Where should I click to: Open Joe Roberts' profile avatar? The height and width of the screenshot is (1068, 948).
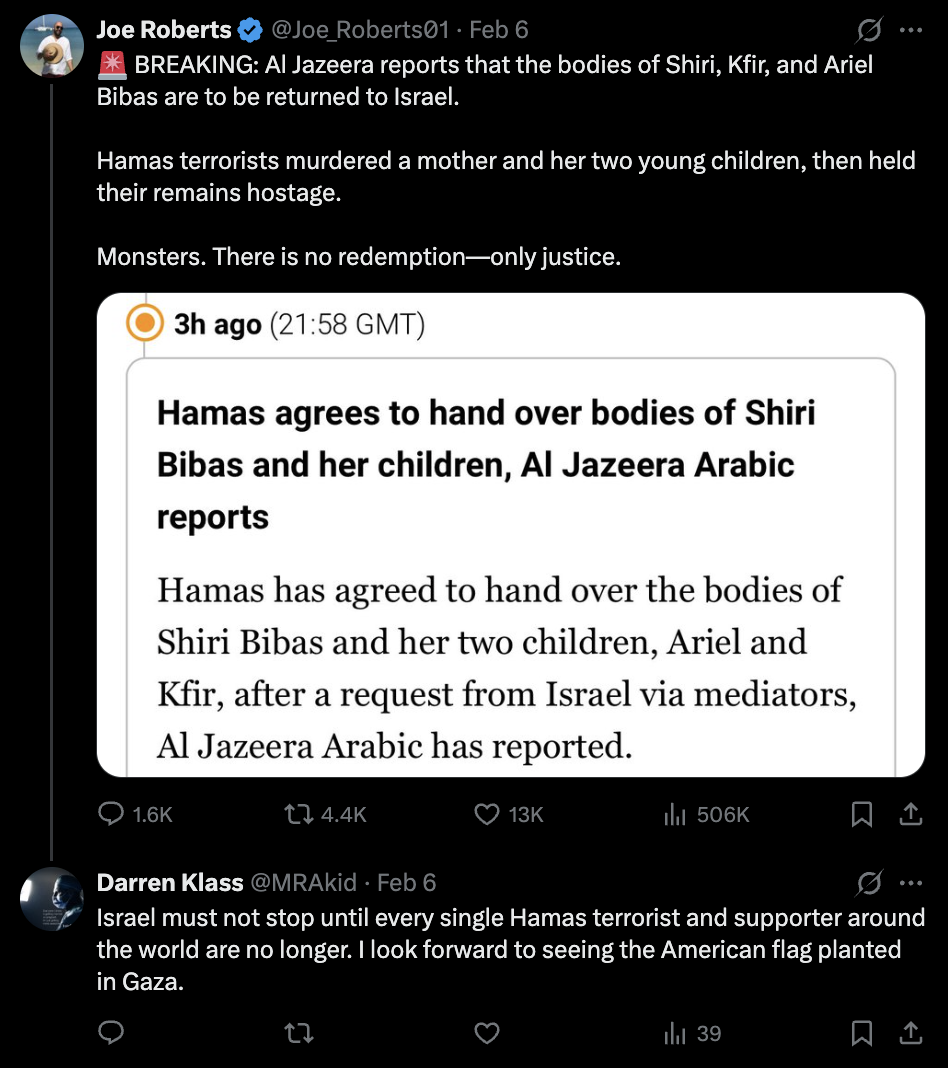point(52,46)
